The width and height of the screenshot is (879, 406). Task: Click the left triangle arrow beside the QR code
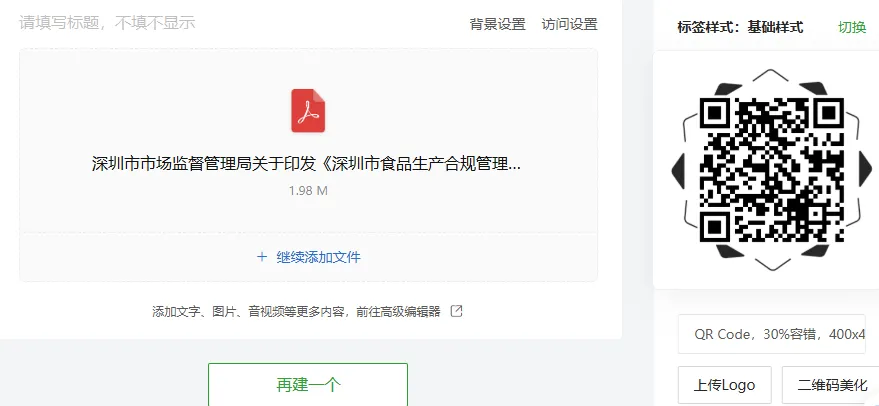pos(678,170)
